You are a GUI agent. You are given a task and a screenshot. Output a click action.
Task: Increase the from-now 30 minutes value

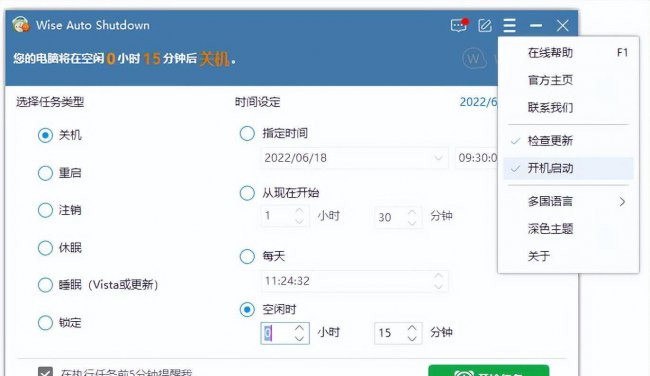pyautogui.click(x=412, y=212)
